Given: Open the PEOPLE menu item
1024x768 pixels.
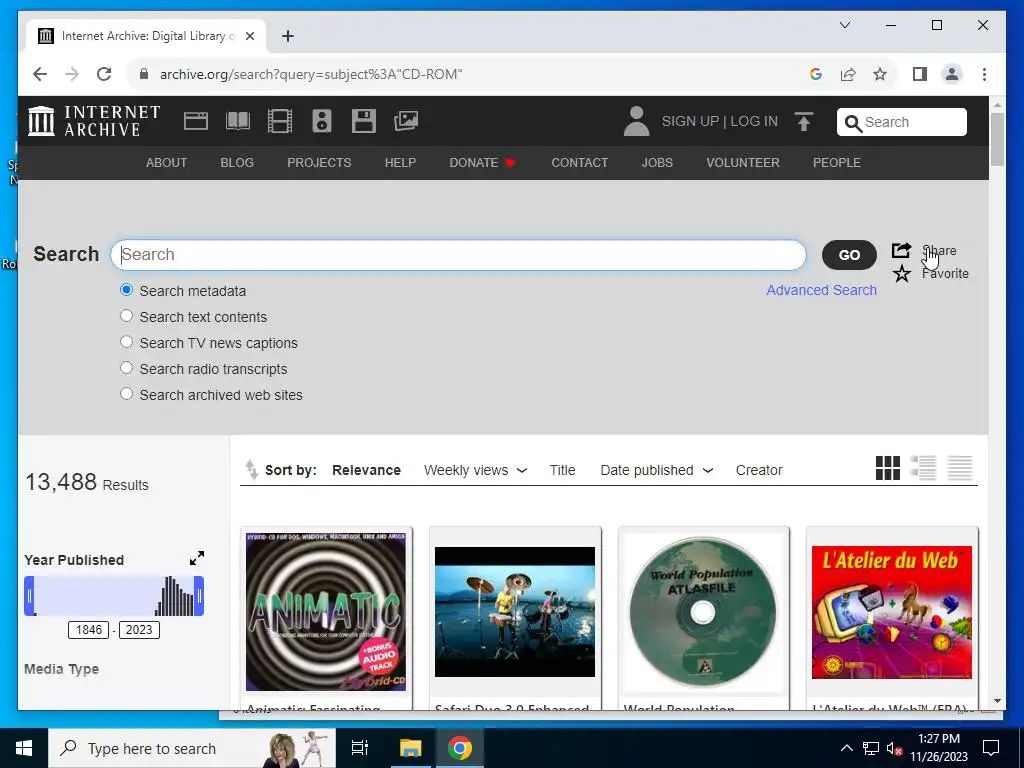Looking at the screenshot, I should (x=837, y=163).
